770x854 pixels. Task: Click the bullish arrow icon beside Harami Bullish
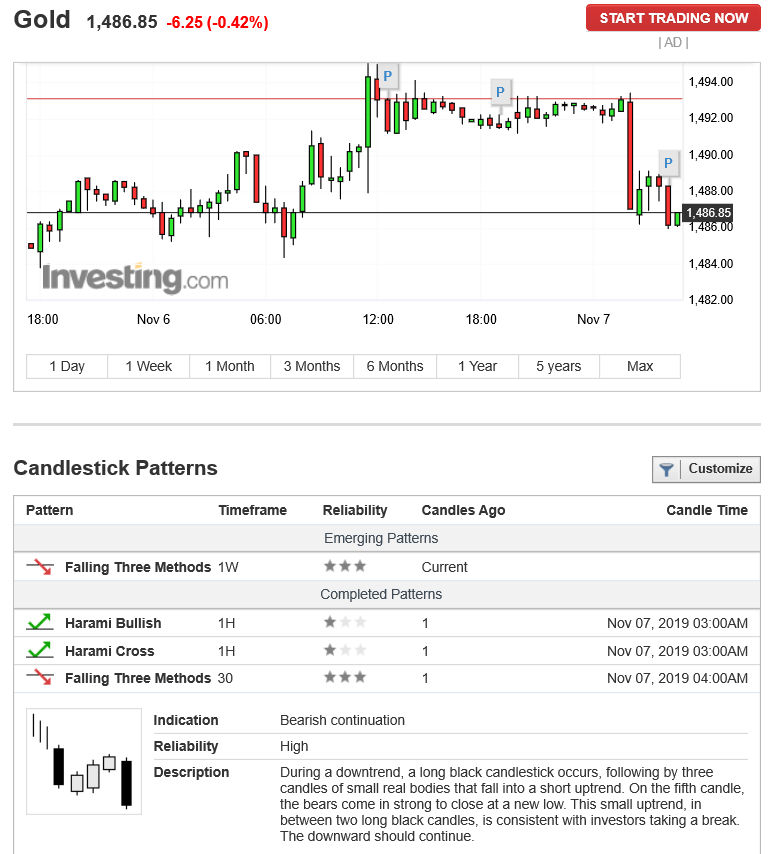39,623
